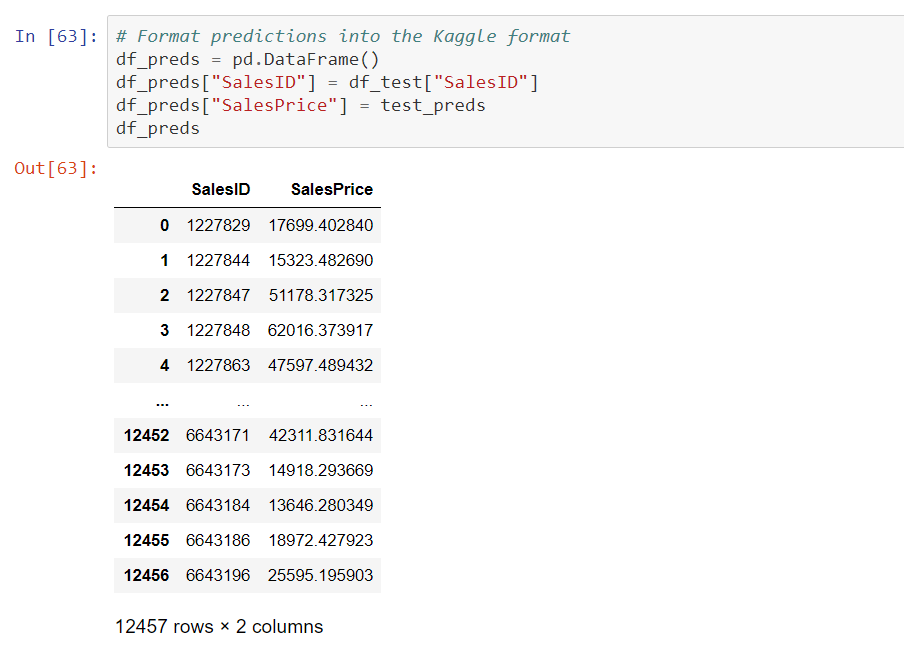Click the price value 51178.317325
904x647 pixels.
tap(321, 295)
